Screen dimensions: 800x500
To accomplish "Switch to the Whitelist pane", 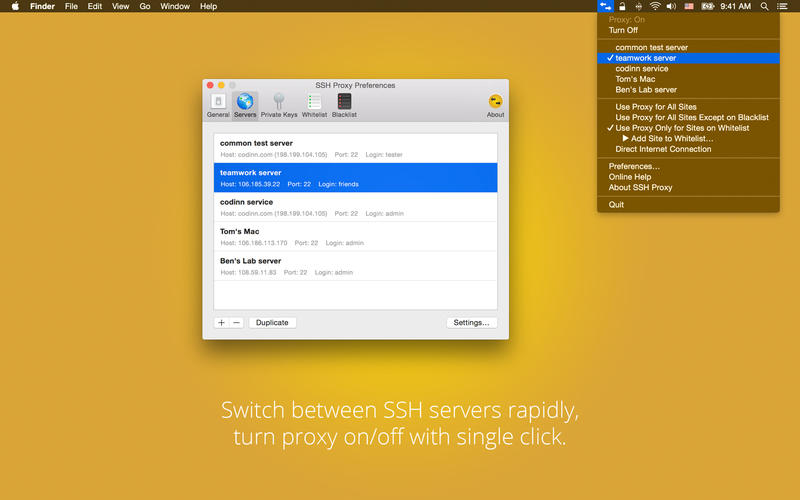I will (x=314, y=105).
